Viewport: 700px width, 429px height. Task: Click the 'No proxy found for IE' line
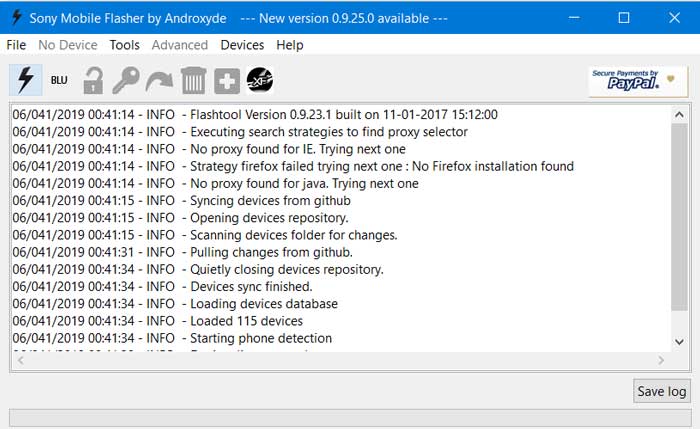pyautogui.click(x=209, y=149)
